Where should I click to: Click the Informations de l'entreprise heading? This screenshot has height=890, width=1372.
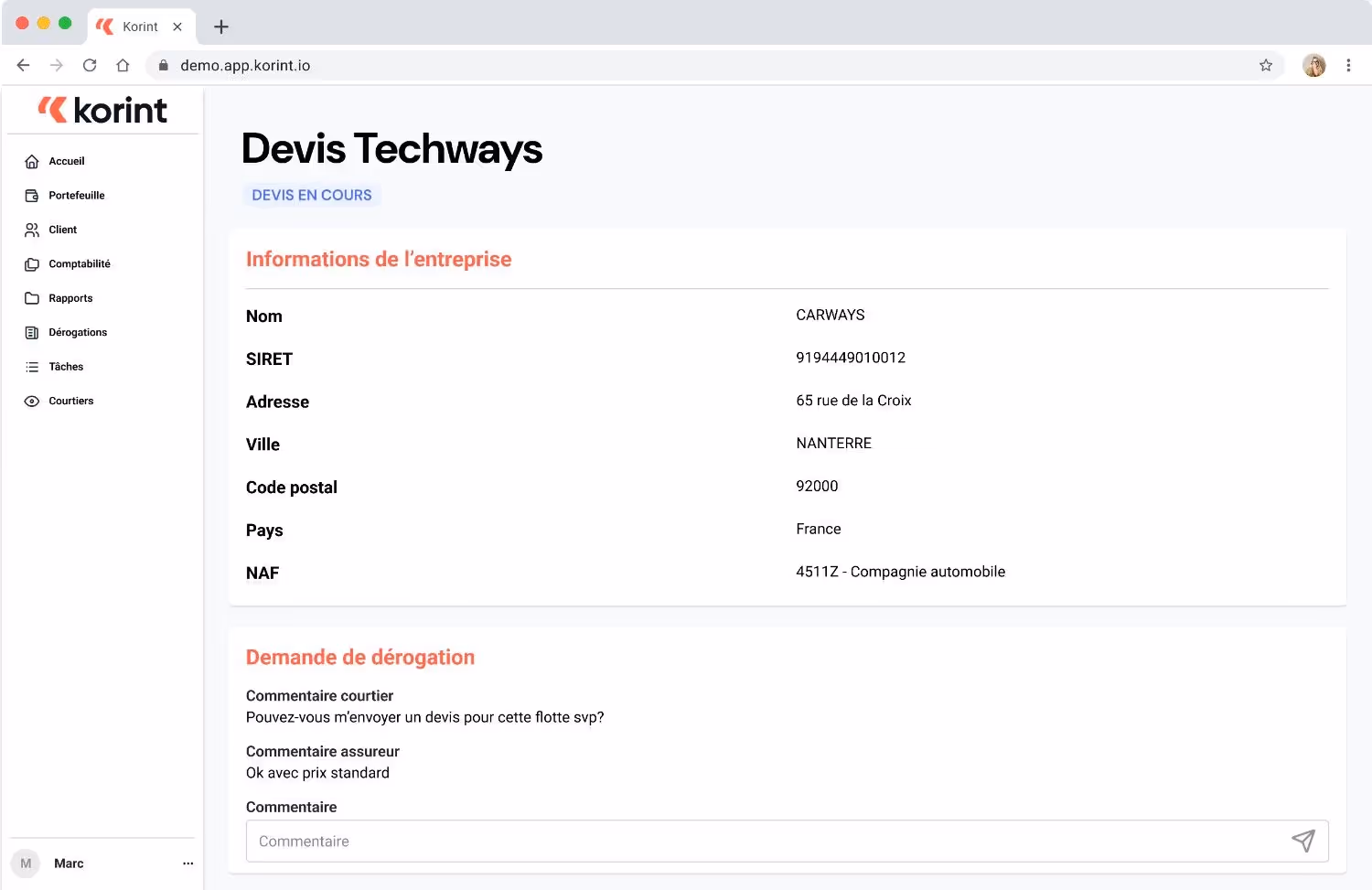[379, 259]
